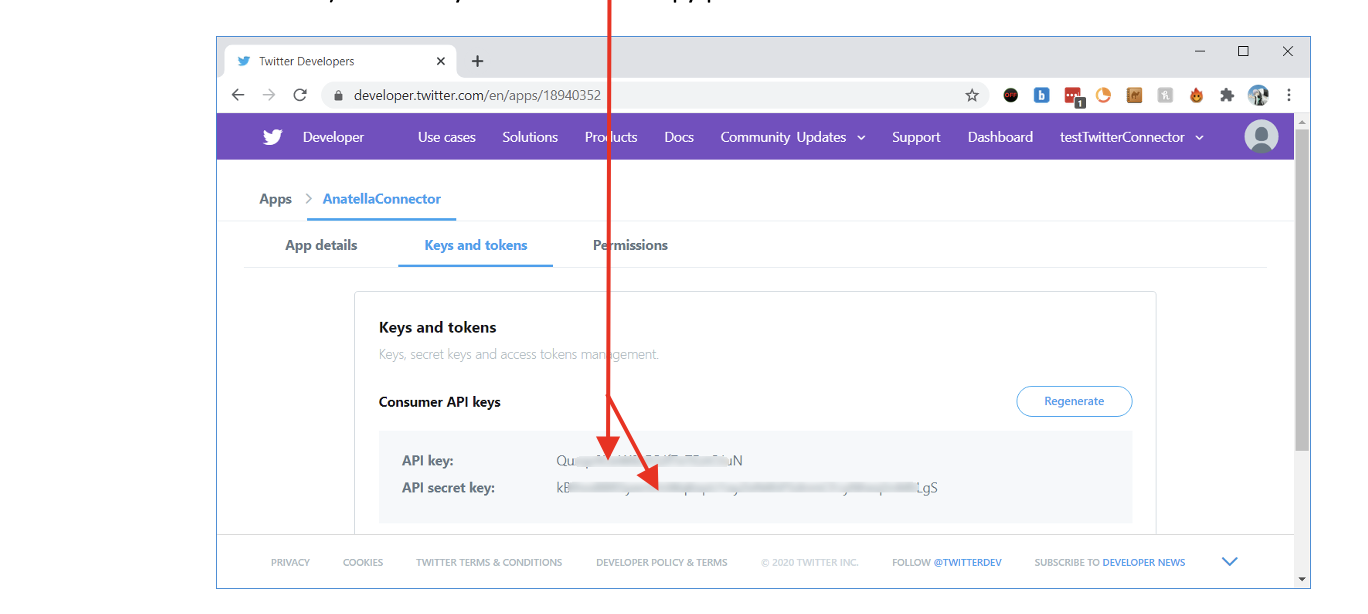The width and height of the screenshot is (1368, 614).
Task: Bookmark this page with the star icon
Action: 971,95
